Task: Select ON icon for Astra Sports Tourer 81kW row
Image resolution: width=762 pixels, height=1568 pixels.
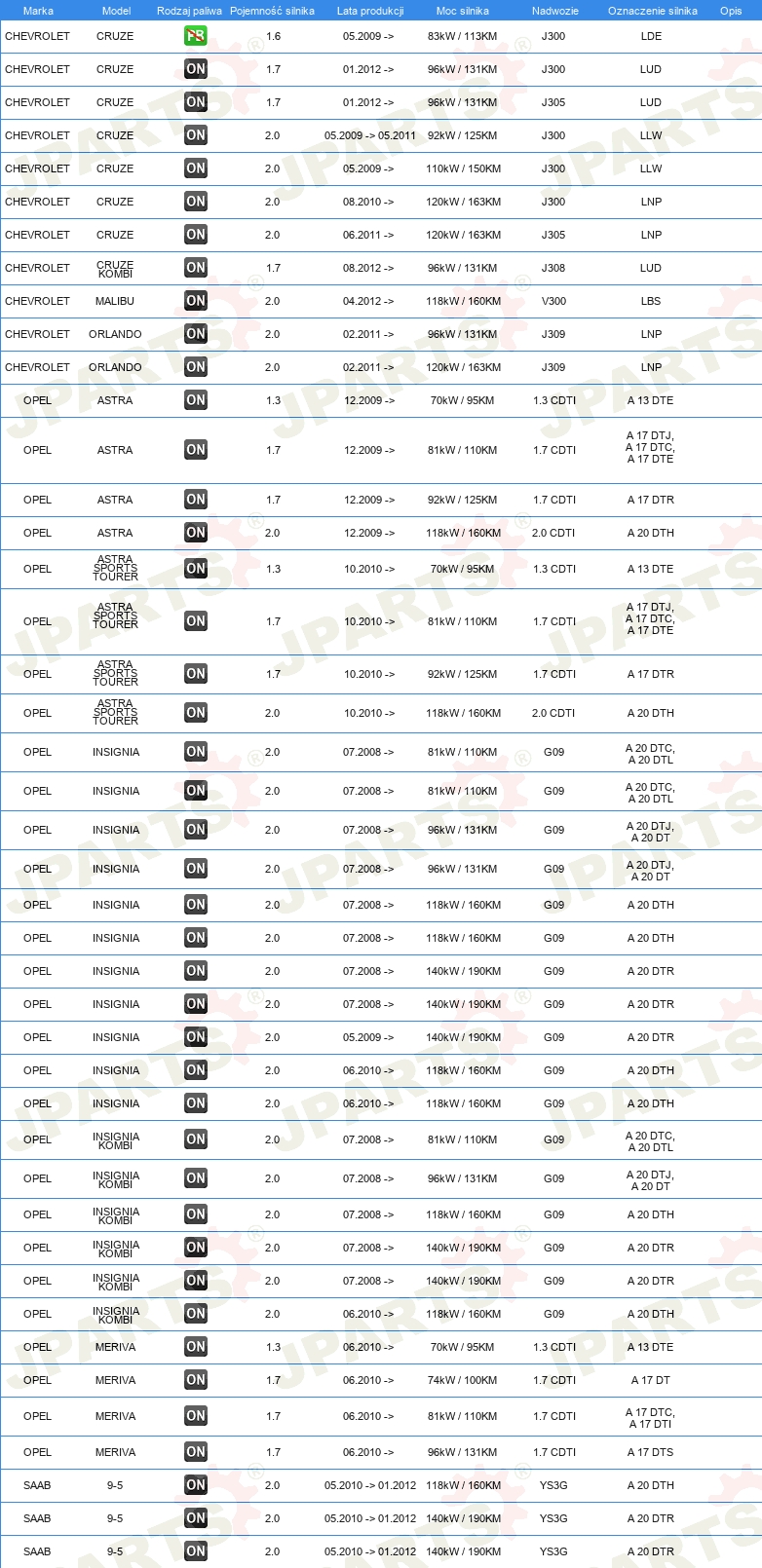Action: point(196,621)
